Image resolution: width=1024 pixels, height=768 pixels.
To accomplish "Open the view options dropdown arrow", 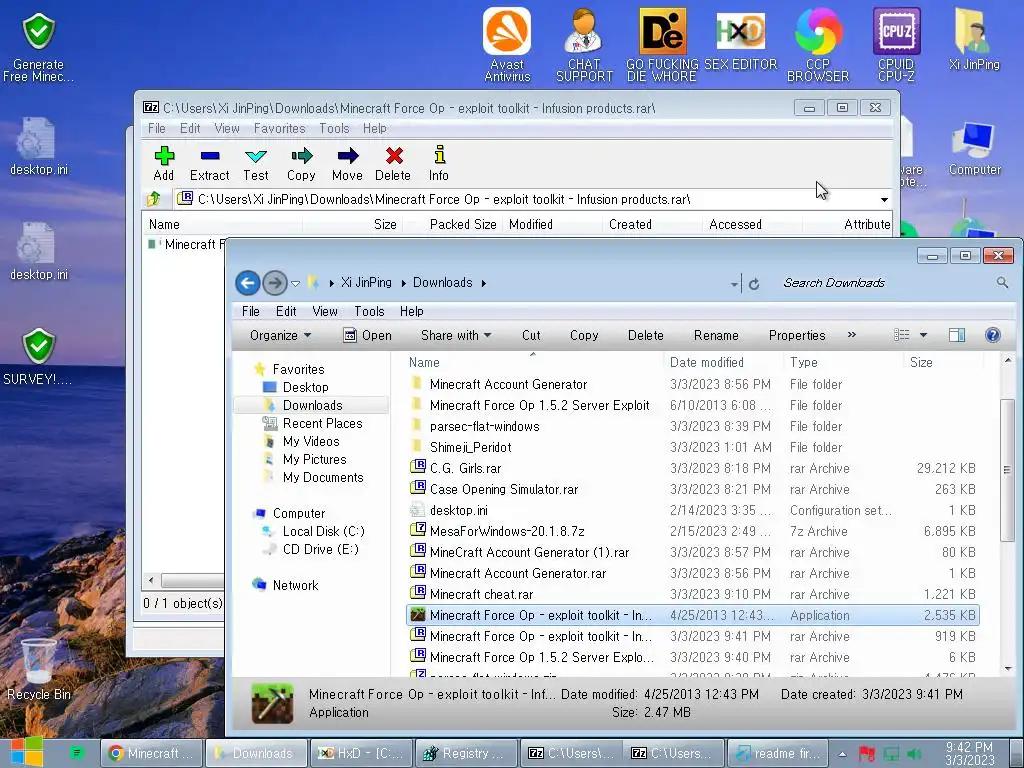I will pyautogui.click(x=923, y=335).
